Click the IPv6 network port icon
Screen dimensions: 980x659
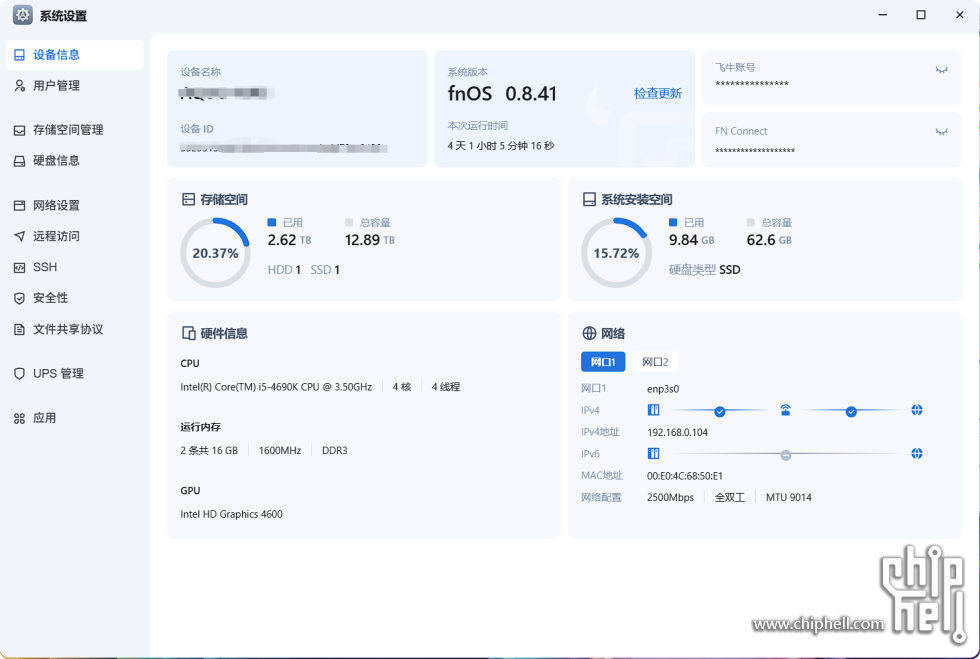(x=653, y=453)
